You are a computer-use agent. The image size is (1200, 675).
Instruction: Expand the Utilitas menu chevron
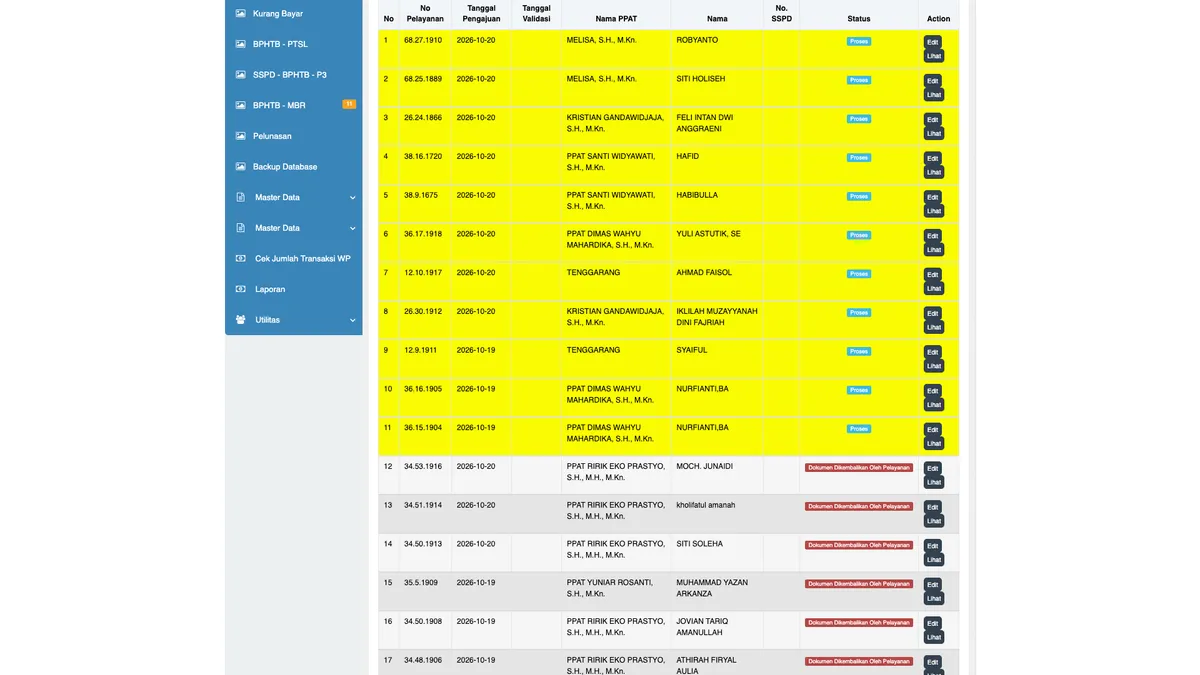coord(353,320)
